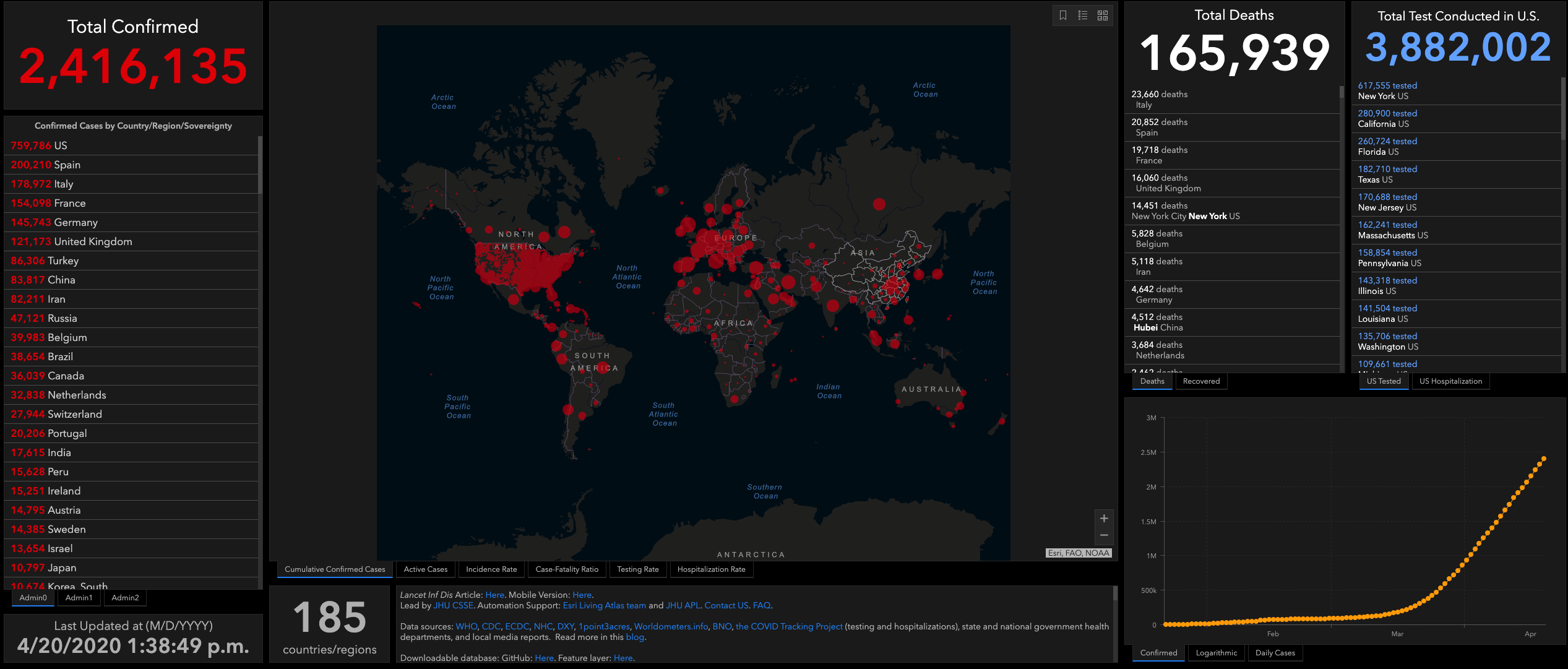
Task: Switch to the Admin1 list tab
Action: tap(79, 598)
